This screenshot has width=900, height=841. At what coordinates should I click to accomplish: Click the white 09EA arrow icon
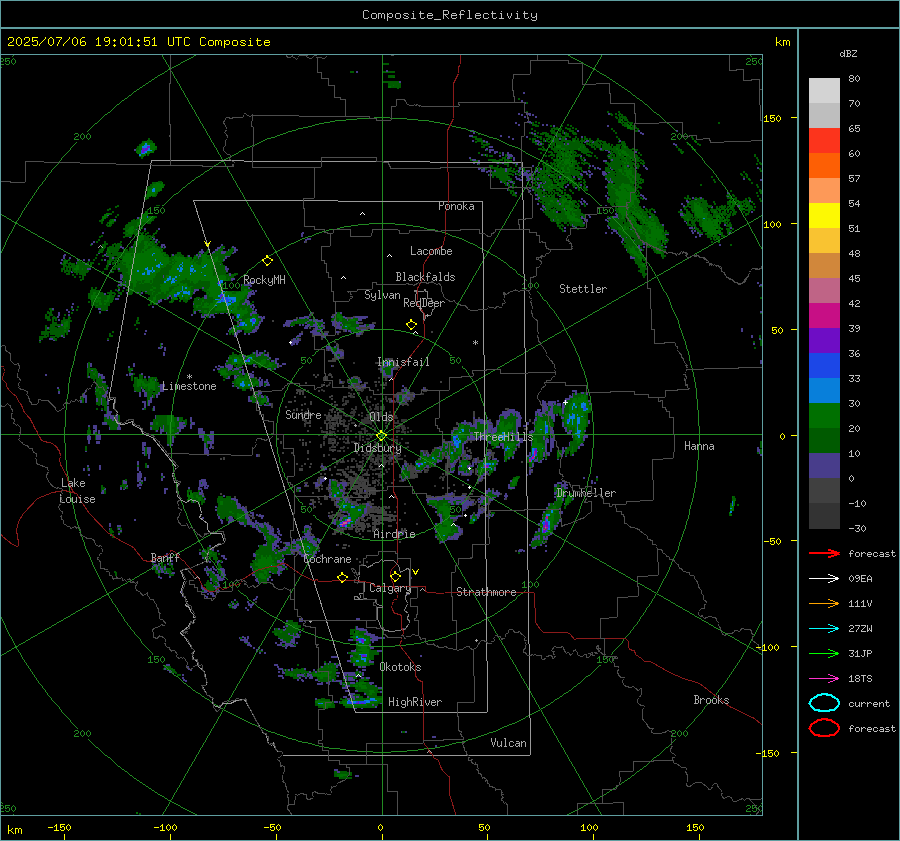click(x=824, y=579)
